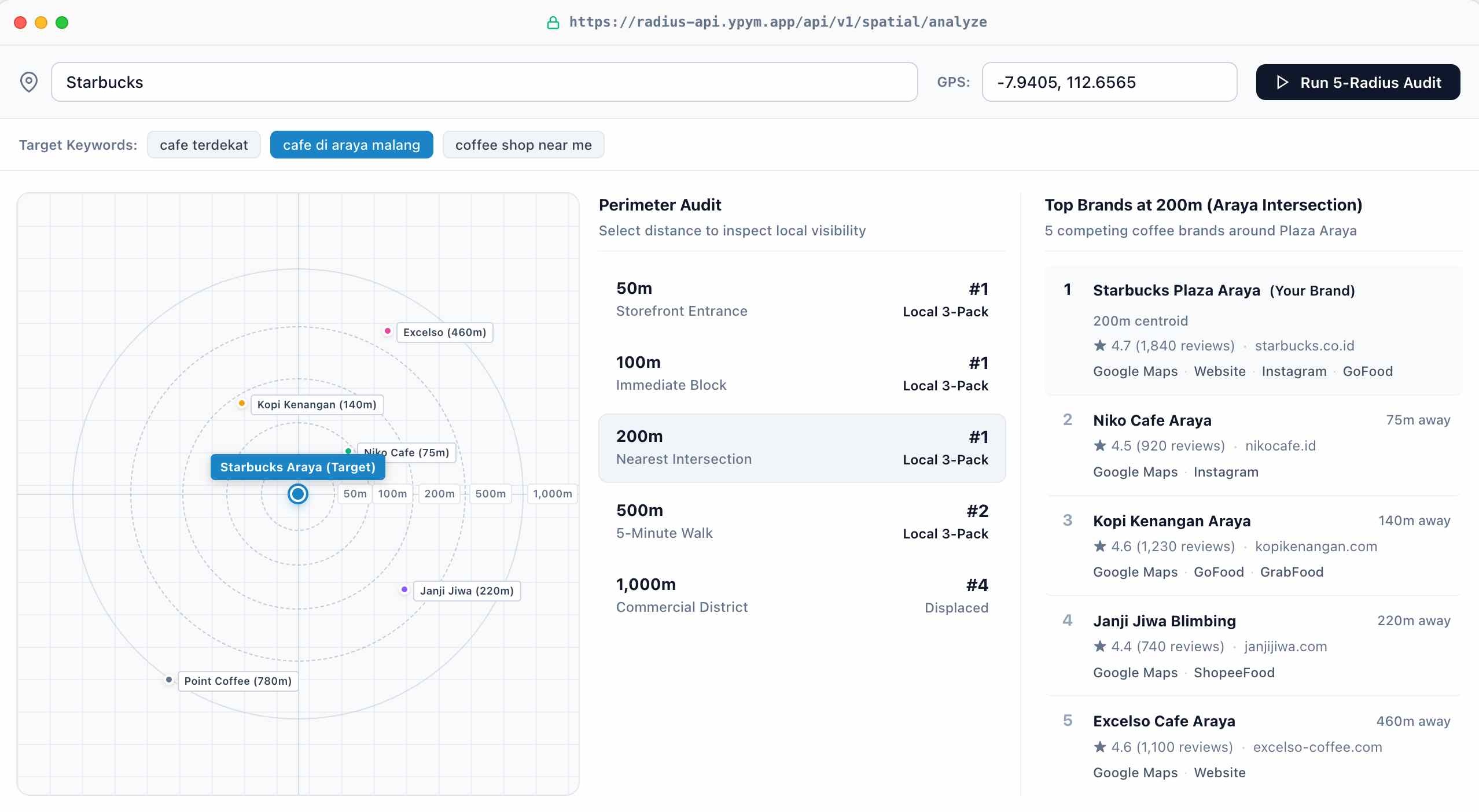Click the purple Janji Jiwa map dot
This screenshot has height=812, width=1479.
point(404,589)
